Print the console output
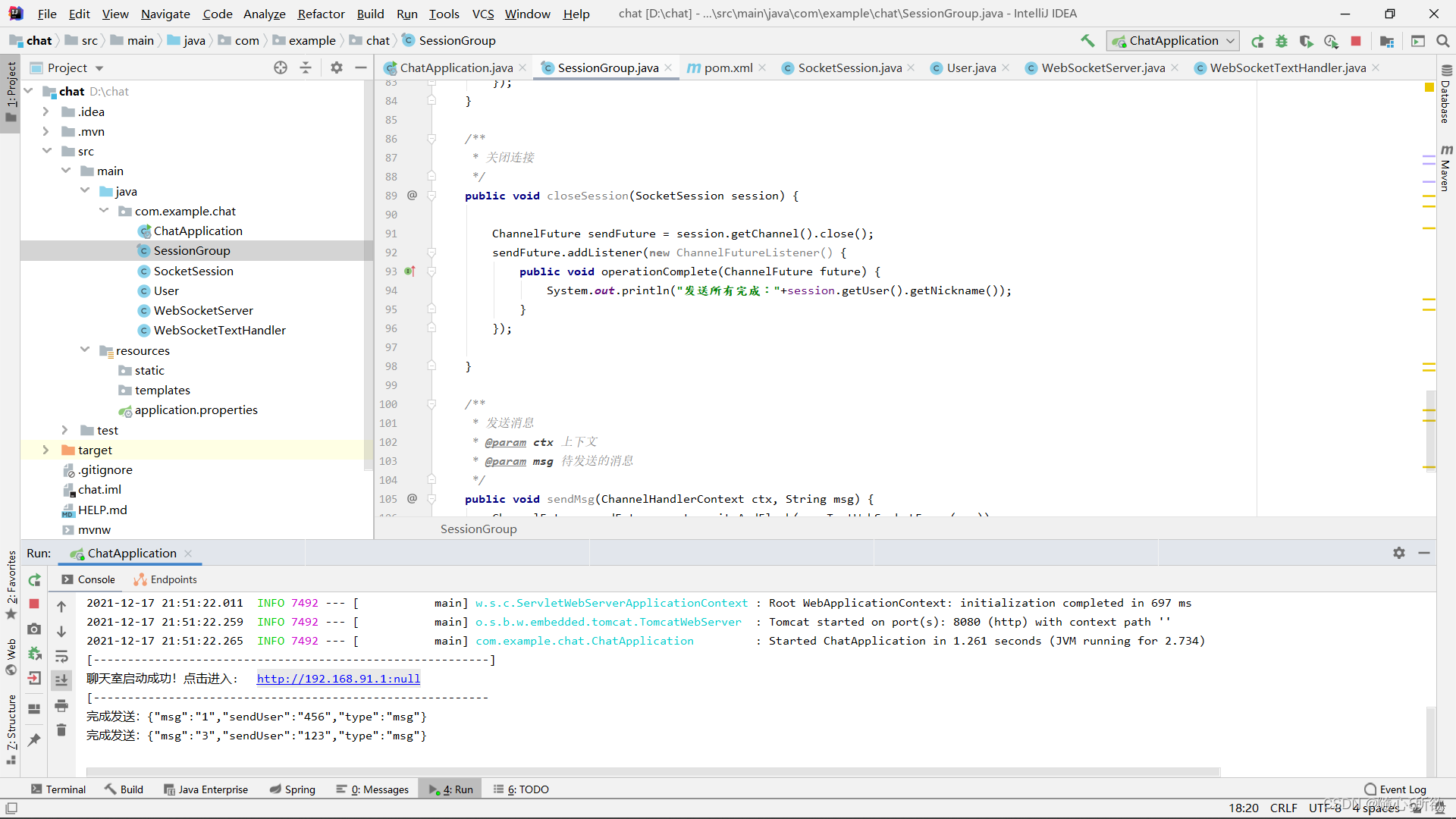 (61, 705)
